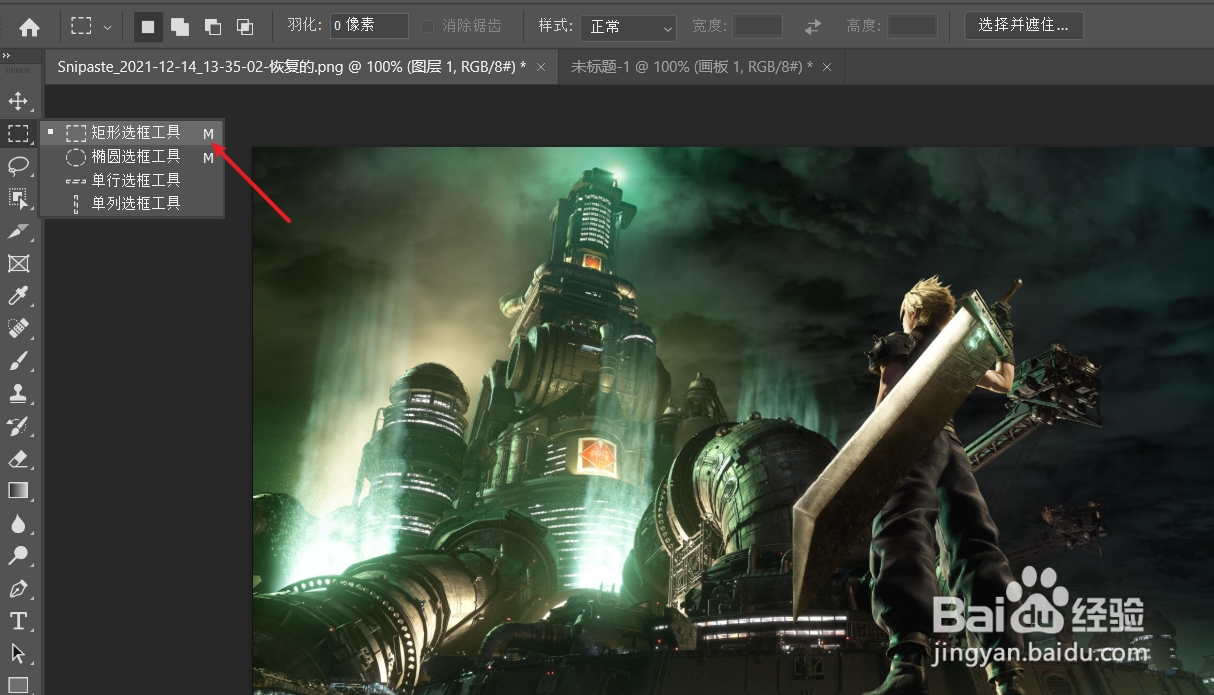The image size is (1214, 695).
Task: Select the Crop tool
Action: tap(18, 231)
